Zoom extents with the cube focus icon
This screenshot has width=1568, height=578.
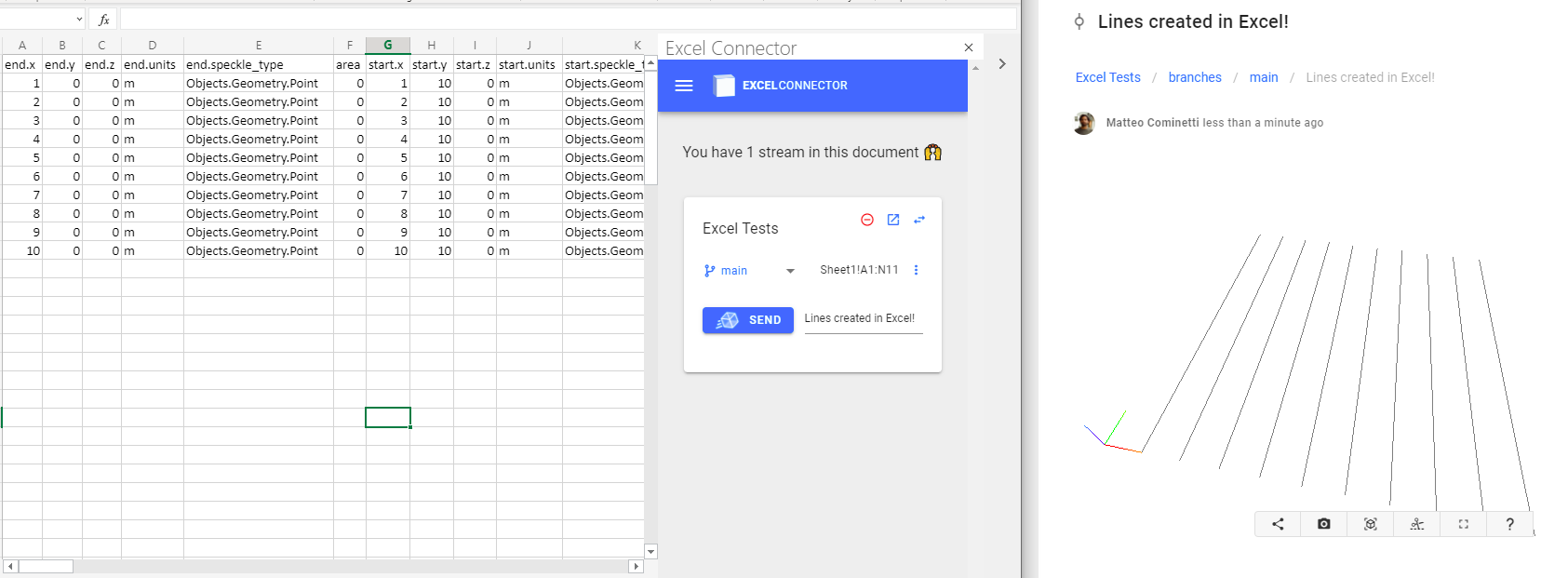tap(1371, 524)
